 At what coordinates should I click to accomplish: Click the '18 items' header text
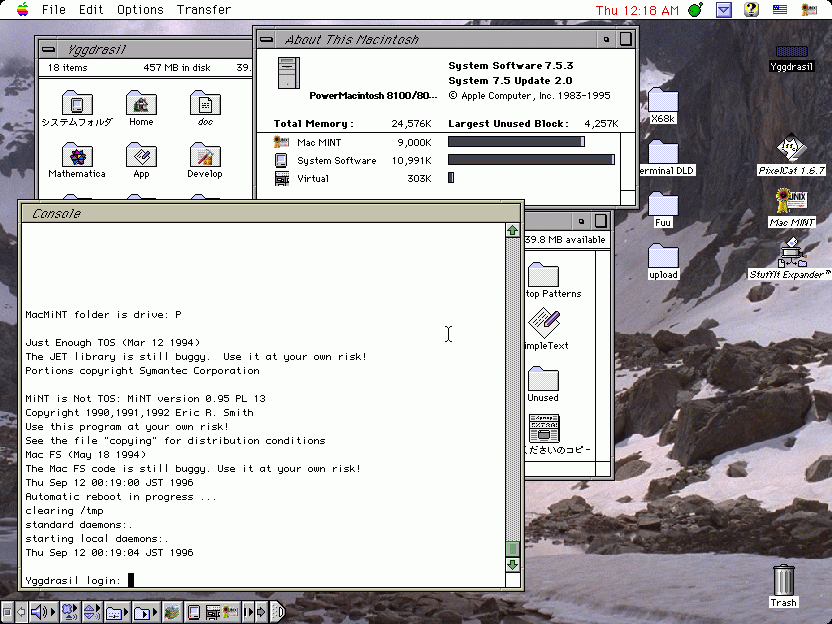coord(67,67)
